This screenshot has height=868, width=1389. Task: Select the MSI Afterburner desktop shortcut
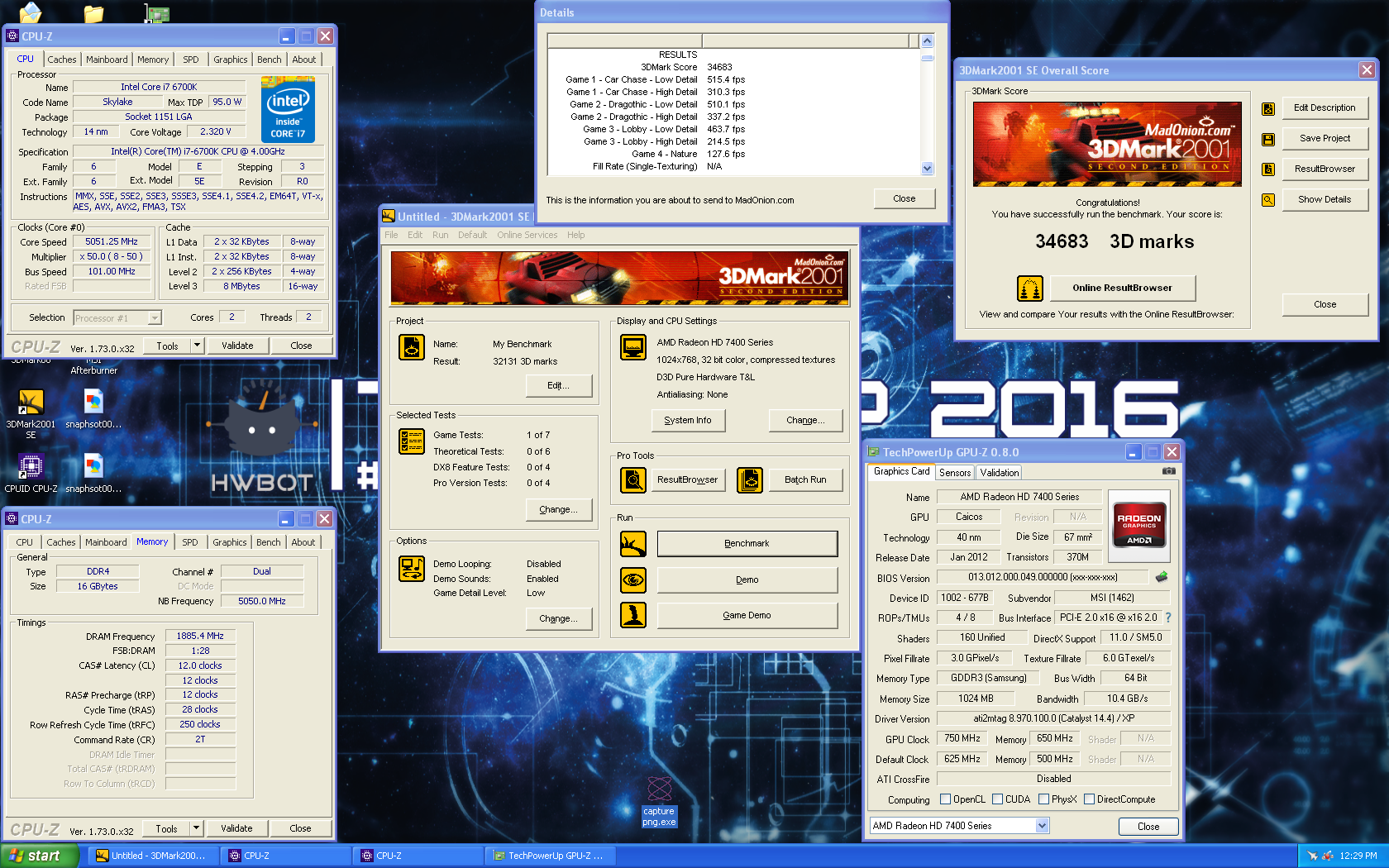93,365
